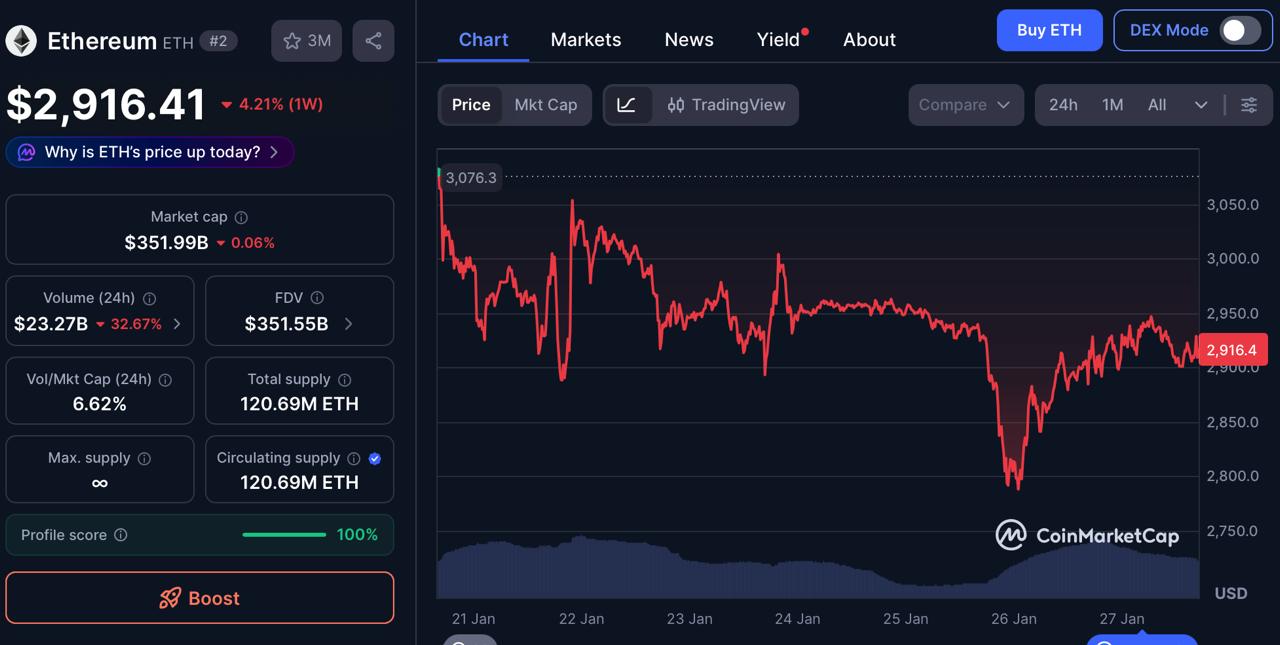The height and width of the screenshot is (645, 1280).
Task: Expand the All timeframe dropdown
Action: (x=1202, y=104)
